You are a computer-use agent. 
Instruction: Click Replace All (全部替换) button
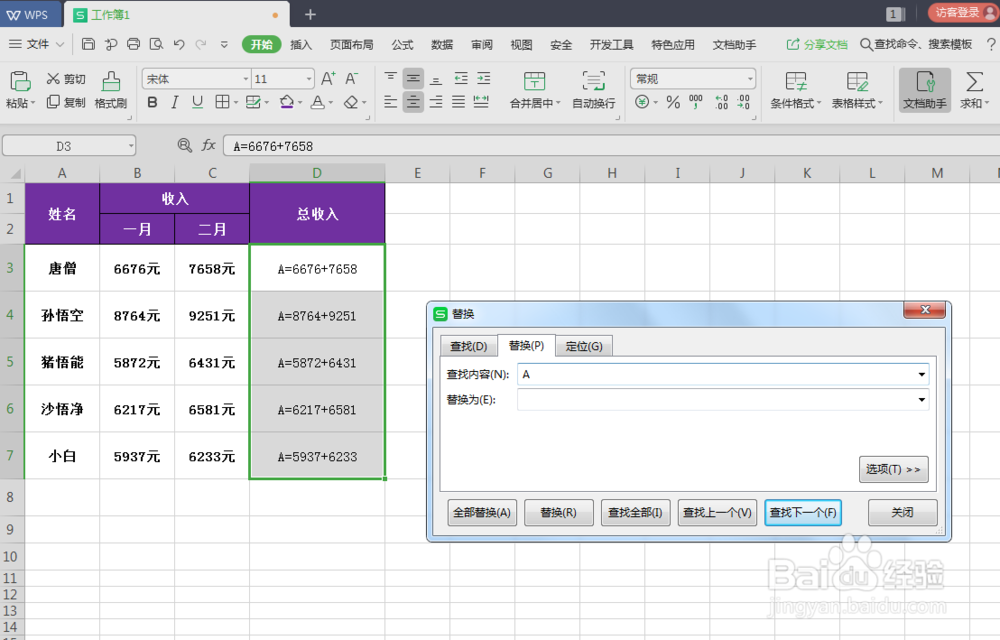tap(482, 513)
